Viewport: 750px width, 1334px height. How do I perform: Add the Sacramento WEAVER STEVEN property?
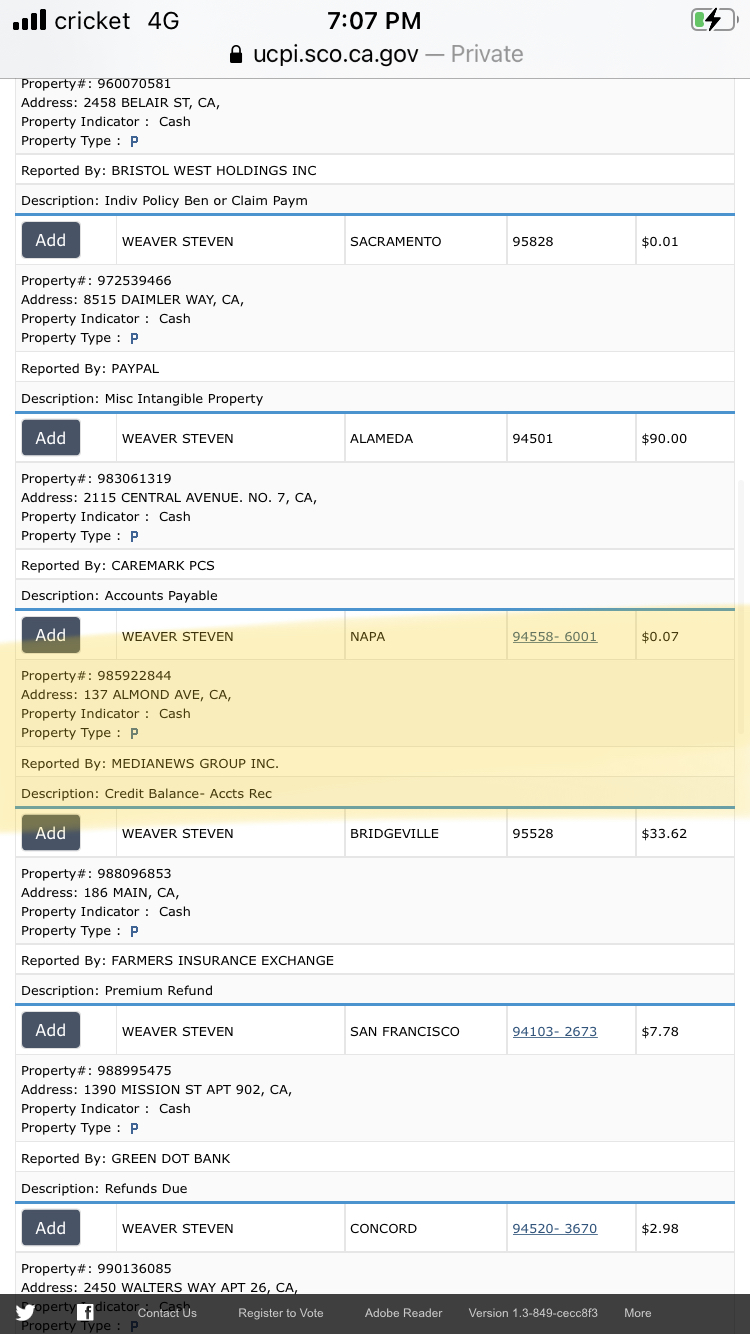point(51,241)
